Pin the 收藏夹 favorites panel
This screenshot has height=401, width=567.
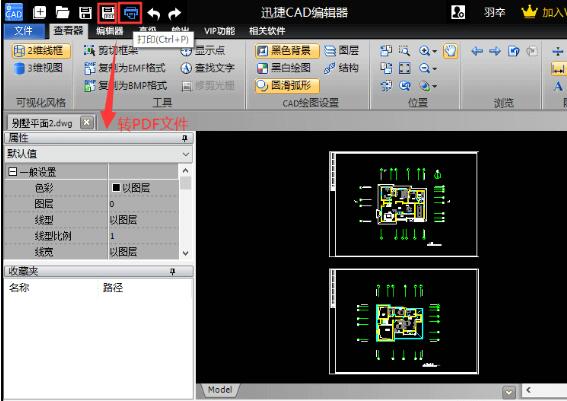point(173,272)
